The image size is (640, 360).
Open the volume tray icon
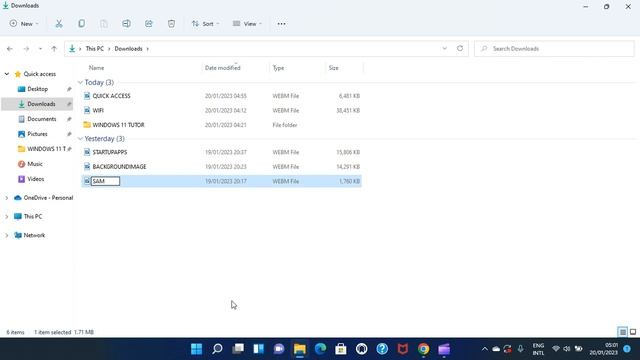tap(567, 349)
